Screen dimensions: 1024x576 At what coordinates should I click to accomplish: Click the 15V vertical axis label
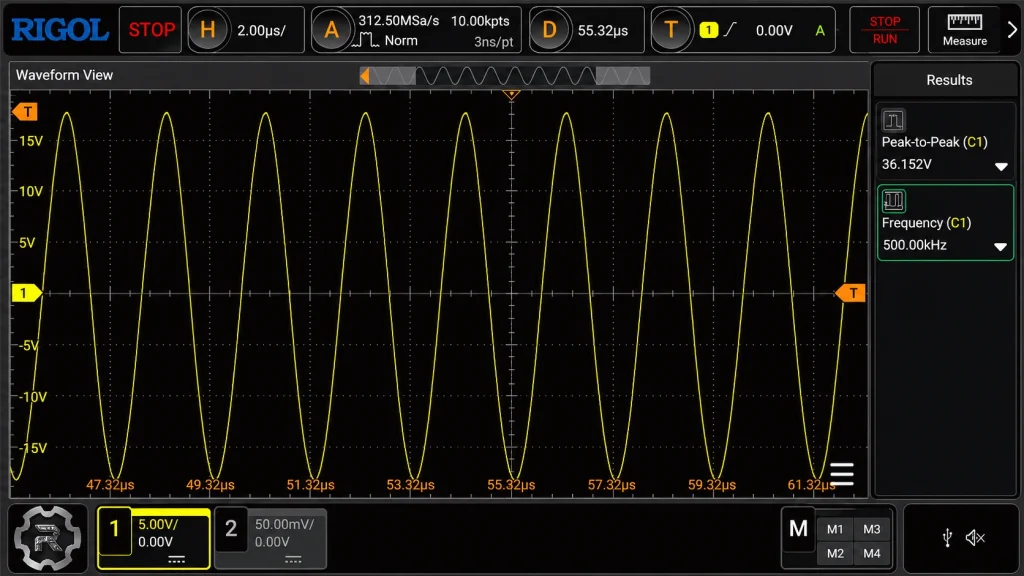[x=31, y=141]
